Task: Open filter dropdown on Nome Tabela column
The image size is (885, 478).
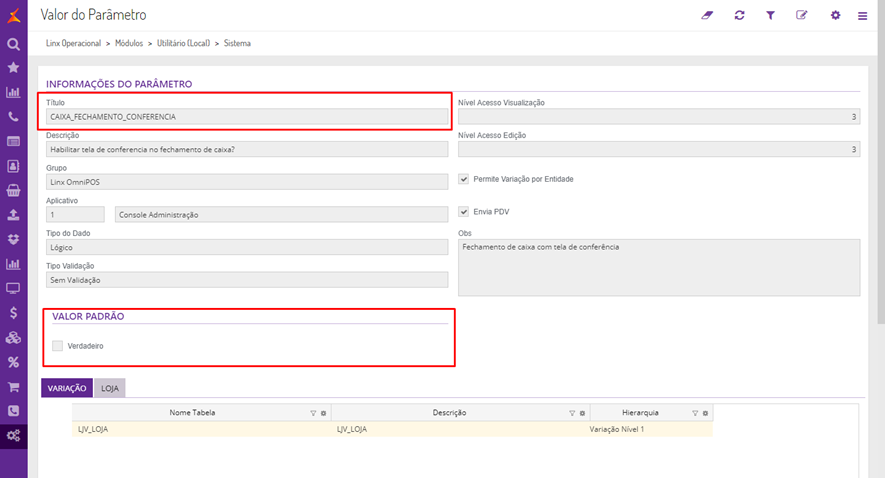Action: [x=313, y=412]
